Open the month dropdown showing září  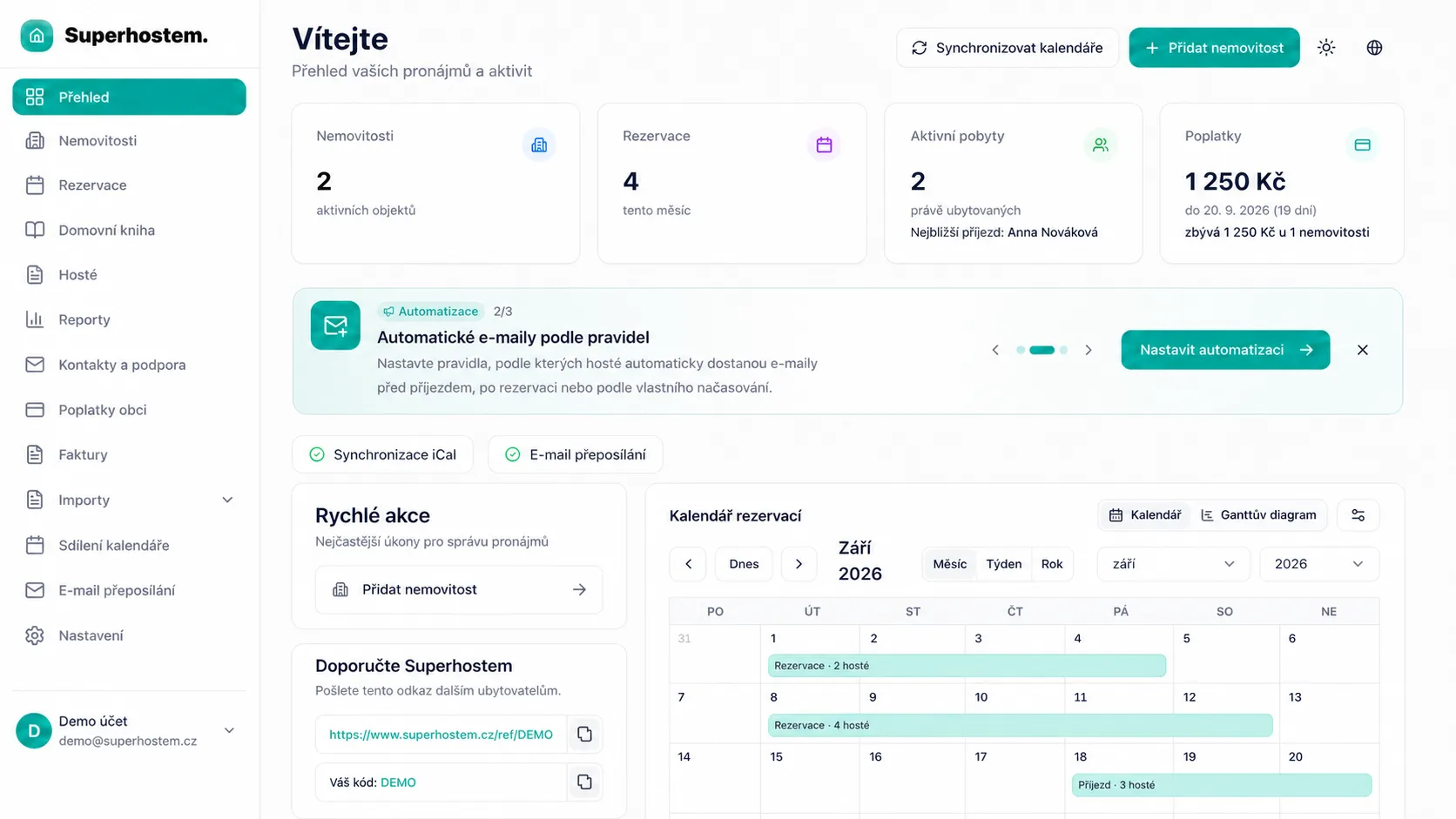tap(1173, 564)
